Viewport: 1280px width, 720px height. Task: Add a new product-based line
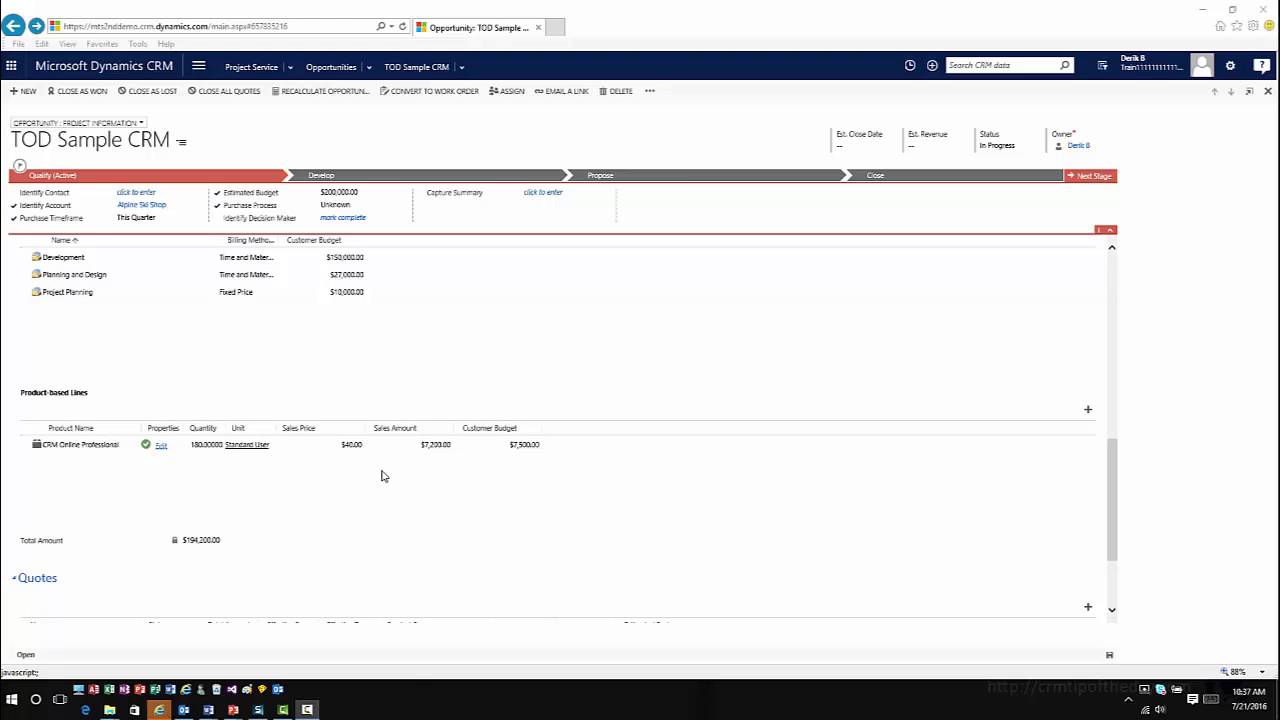tap(1088, 409)
